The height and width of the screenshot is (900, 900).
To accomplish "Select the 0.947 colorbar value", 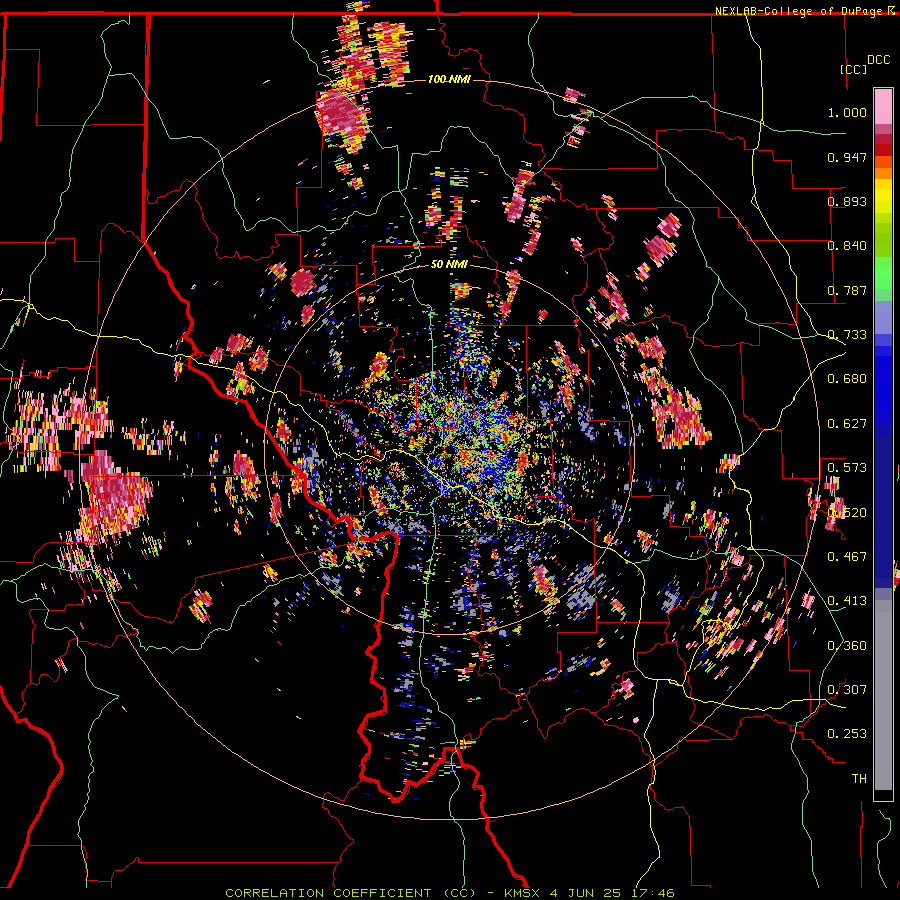I will coord(847,157).
